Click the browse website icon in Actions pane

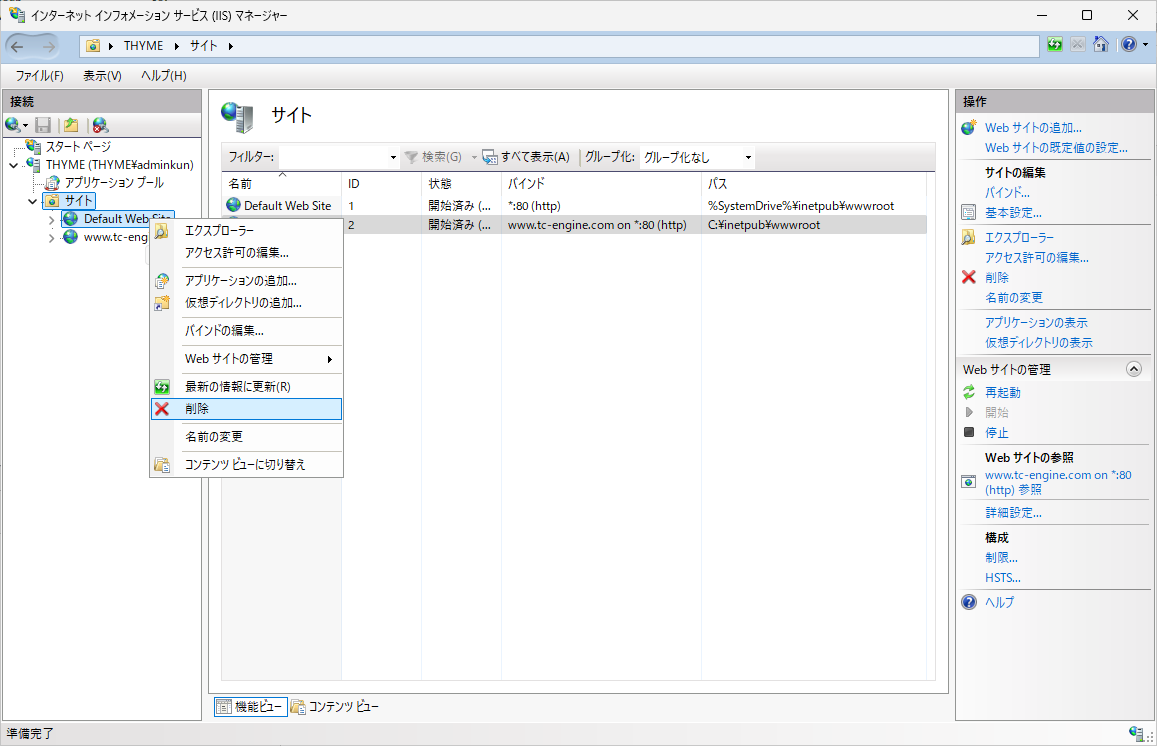tap(969, 482)
